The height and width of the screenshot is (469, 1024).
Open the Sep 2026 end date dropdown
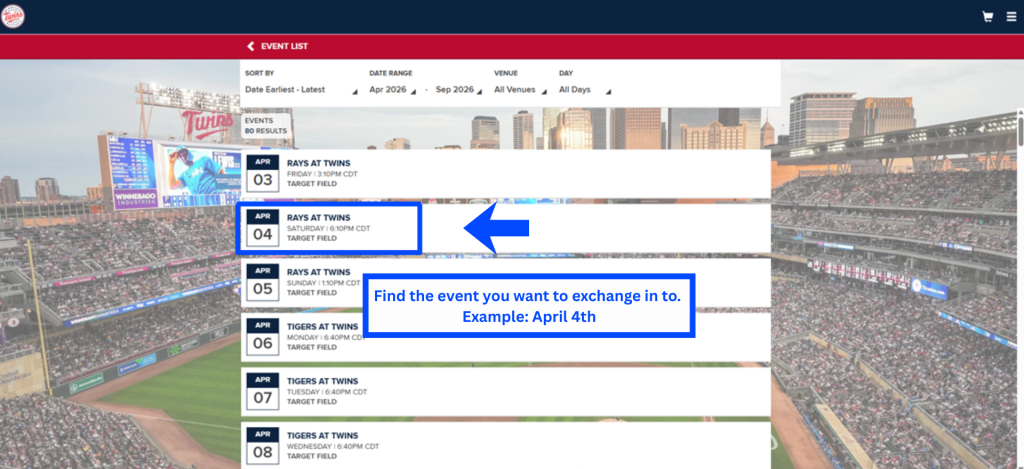point(459,90)
